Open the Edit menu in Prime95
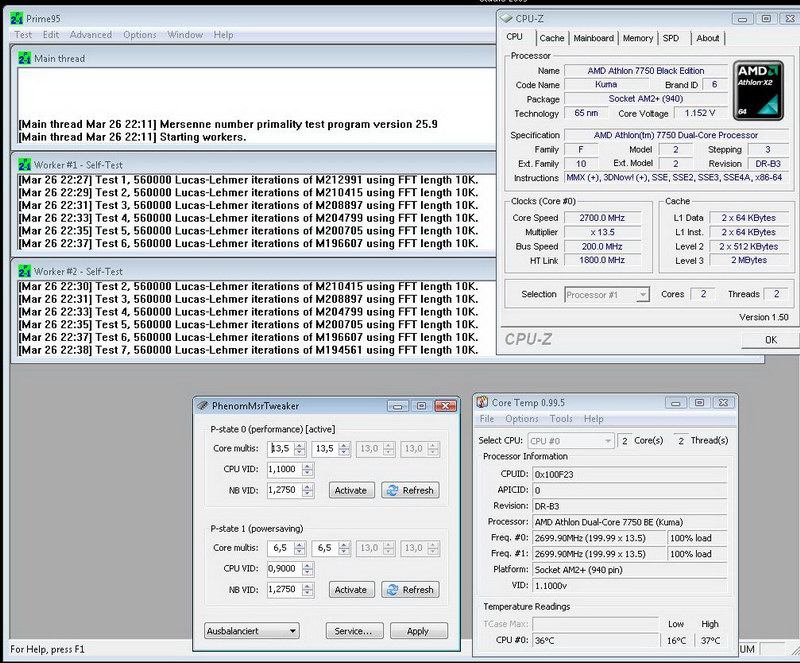800x663 pixels. click(51, 35)
